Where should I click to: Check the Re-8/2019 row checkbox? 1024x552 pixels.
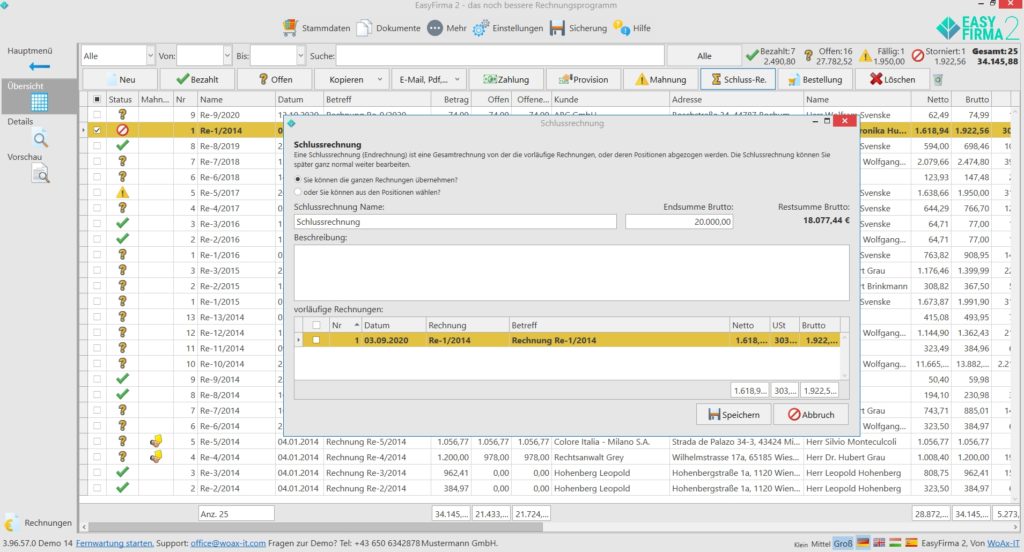coord(97,146)
